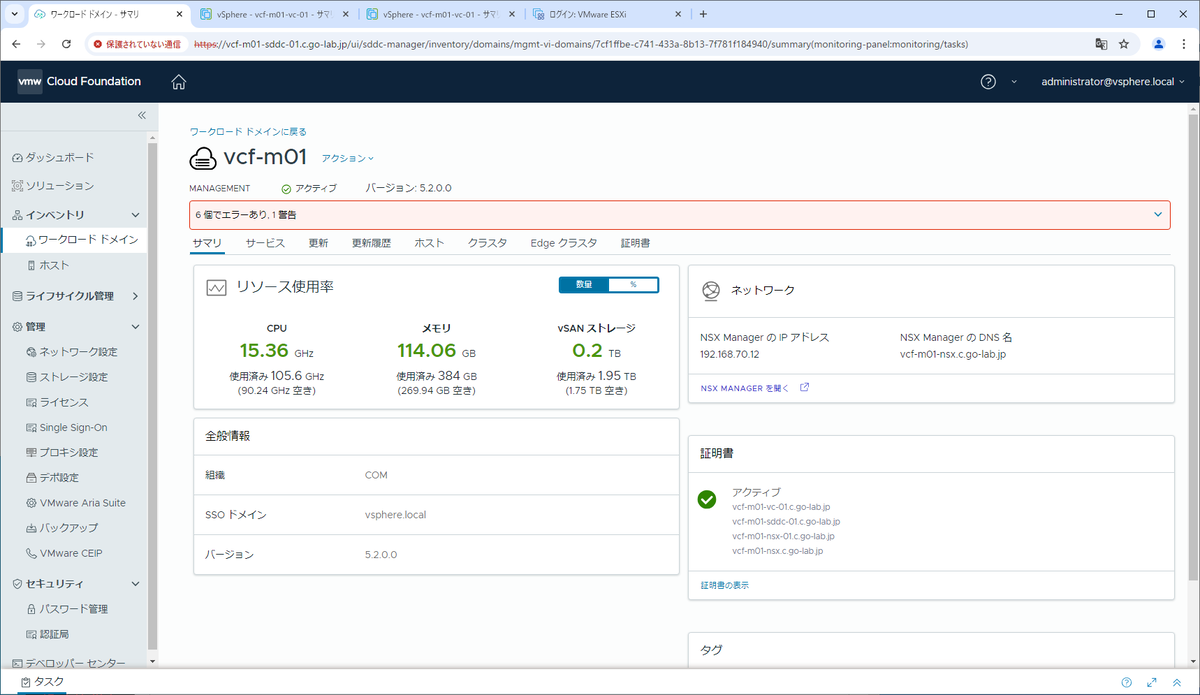Click the translate page icon
This screenshot has width=1200, height=695.
(x=1101, y=44)
